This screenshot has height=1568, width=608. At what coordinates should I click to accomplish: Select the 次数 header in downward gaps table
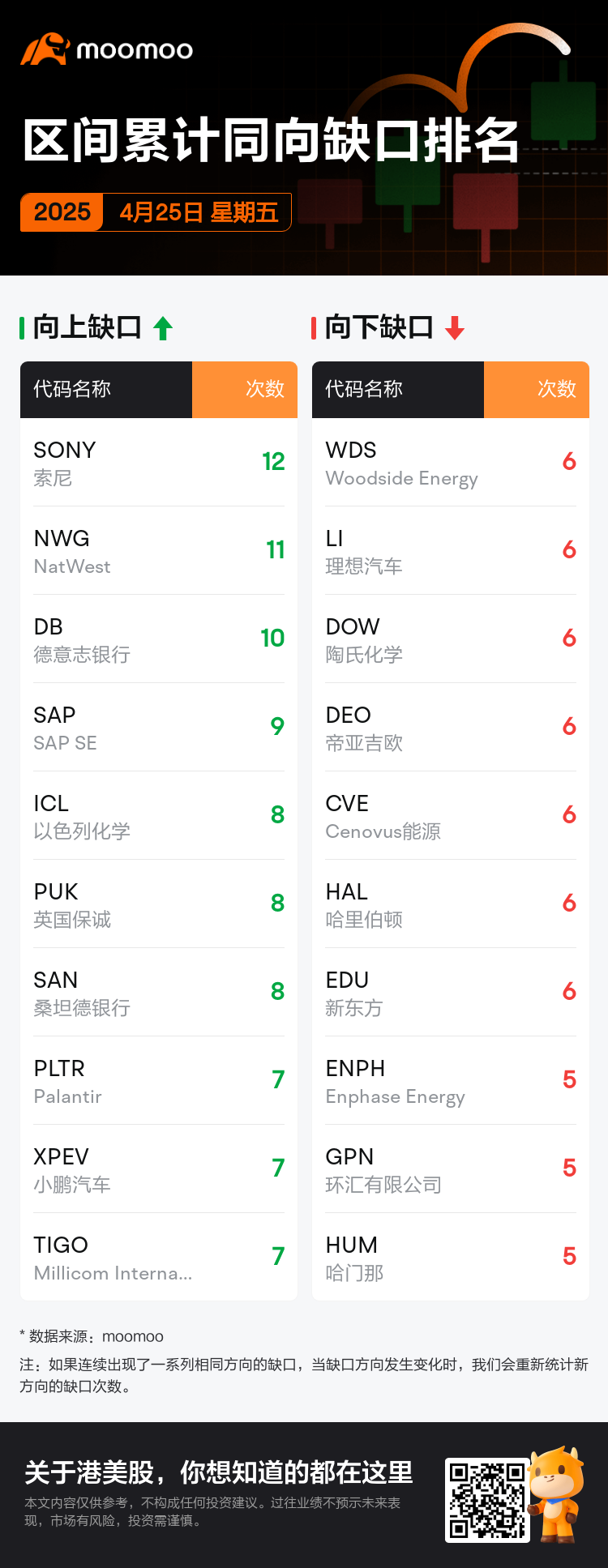556,389
